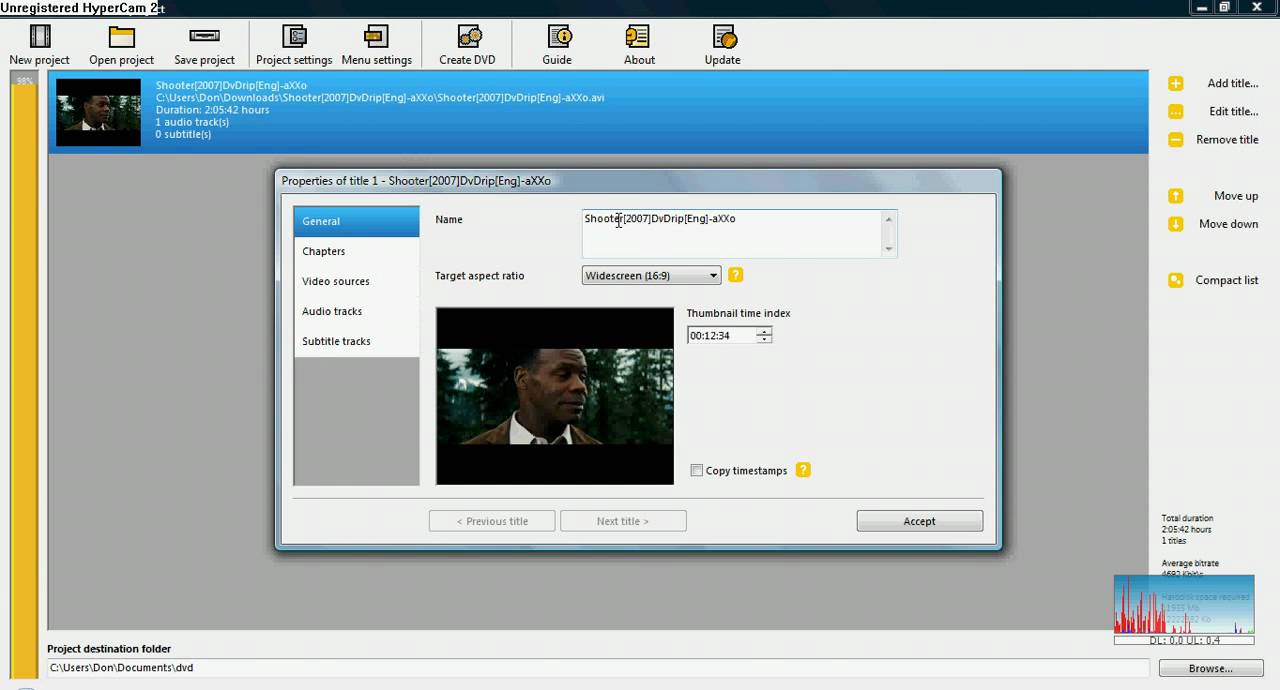The width and height of the screenshot is (1280, 690).
Task: Open the Guide toolbar icon
Action: 558,37
